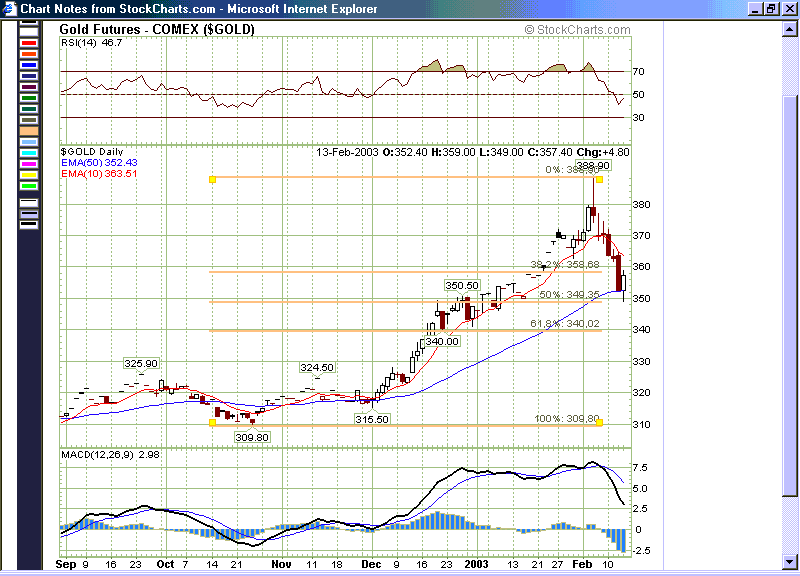Click the Oct date axis label
Viewport: 800px width, 576px height.
pyautogui.click(x=165, y=564)
